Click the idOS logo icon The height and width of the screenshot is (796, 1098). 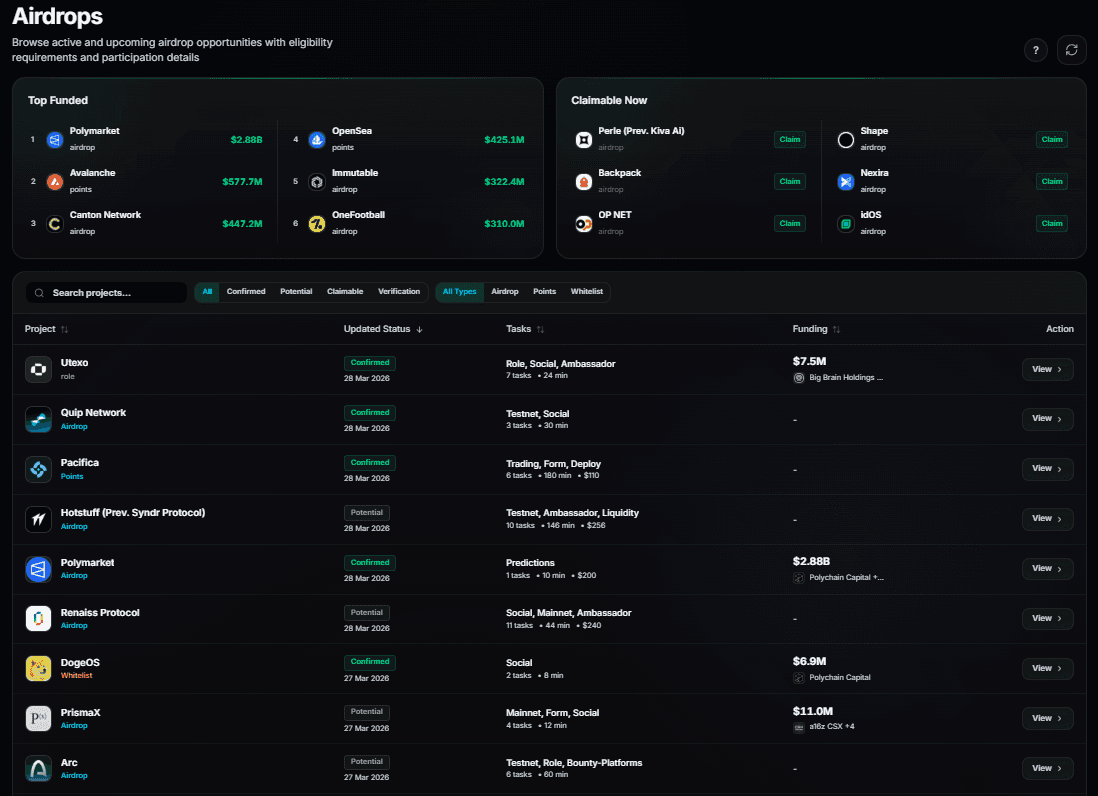(x=846, y=224)
